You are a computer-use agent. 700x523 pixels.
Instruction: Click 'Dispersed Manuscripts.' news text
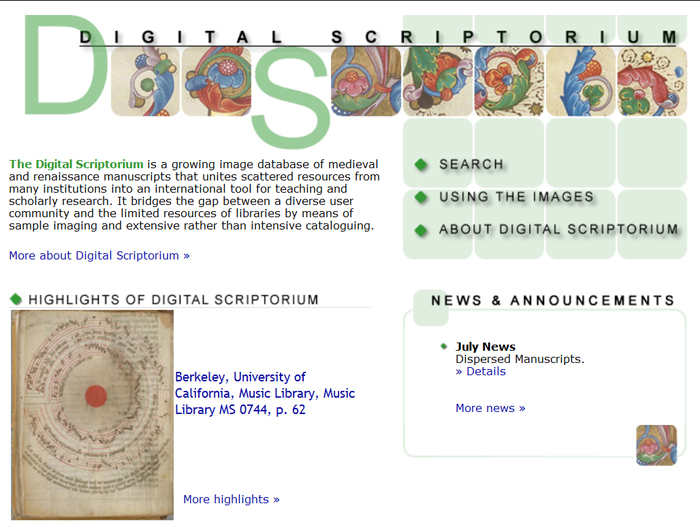coord(520,359)
